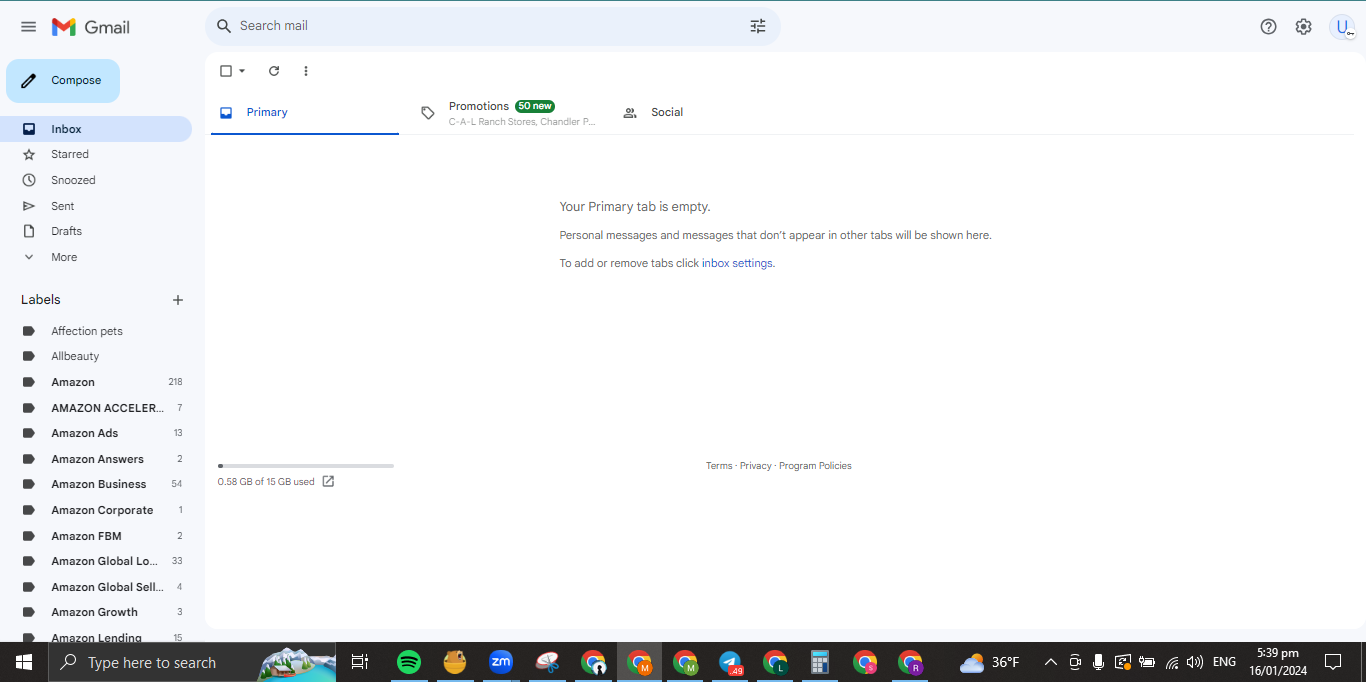Screen dimensions: 1366x682
Task: Open the Amazon Growth label
Action: click(x=96, y=612)
